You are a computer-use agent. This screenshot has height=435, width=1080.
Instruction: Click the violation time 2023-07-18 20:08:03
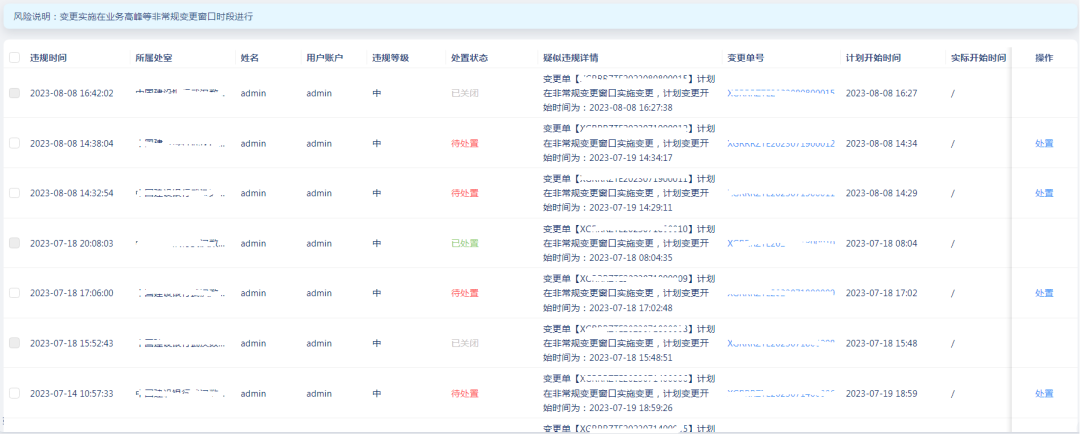[x=72, y=243]
